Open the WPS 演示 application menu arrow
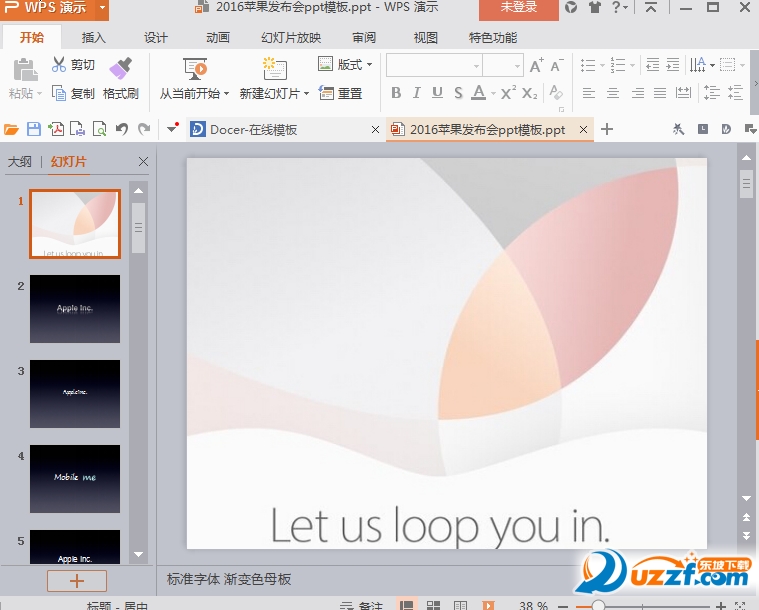This screenshot has height=610, width=759. 102,7
